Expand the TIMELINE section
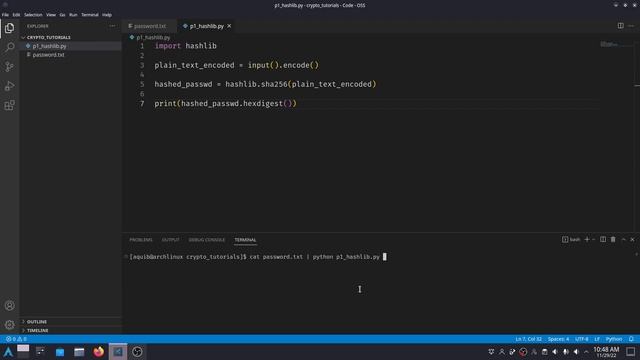The image size is (640, 360). click(70, 330)
